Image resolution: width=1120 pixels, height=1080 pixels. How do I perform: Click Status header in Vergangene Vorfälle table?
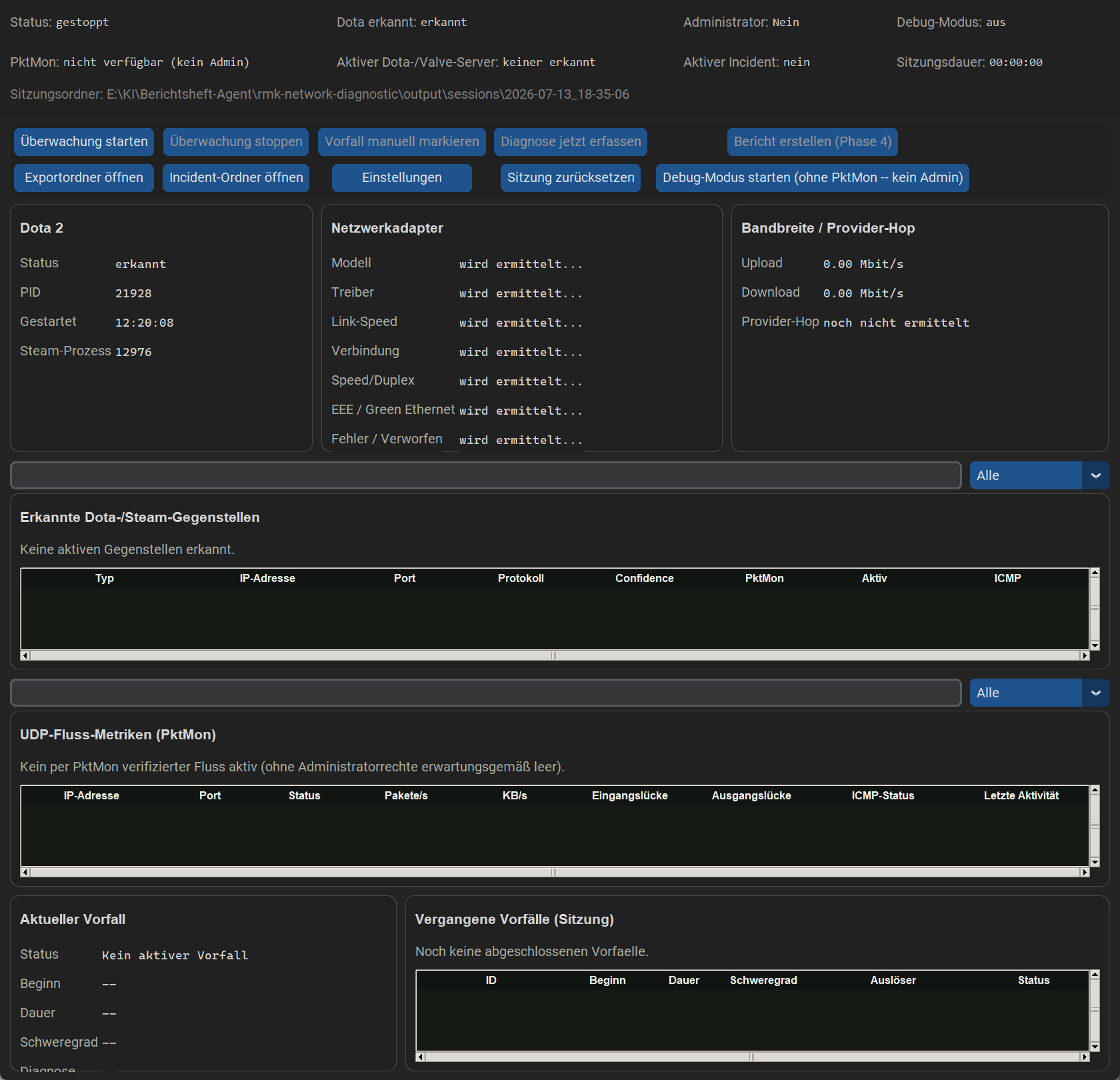click(x=1033, y=980)
